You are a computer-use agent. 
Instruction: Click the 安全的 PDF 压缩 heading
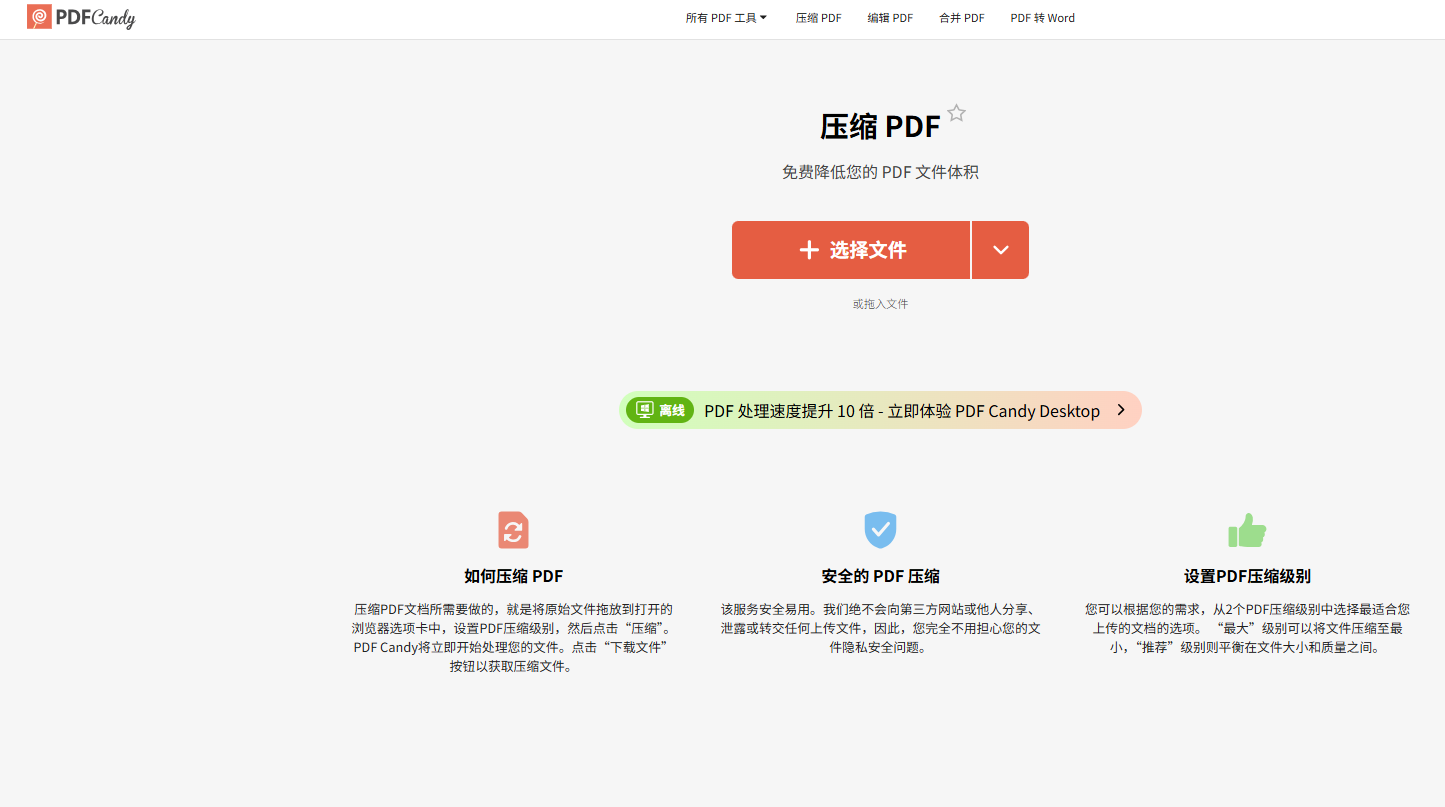(880, 576)
